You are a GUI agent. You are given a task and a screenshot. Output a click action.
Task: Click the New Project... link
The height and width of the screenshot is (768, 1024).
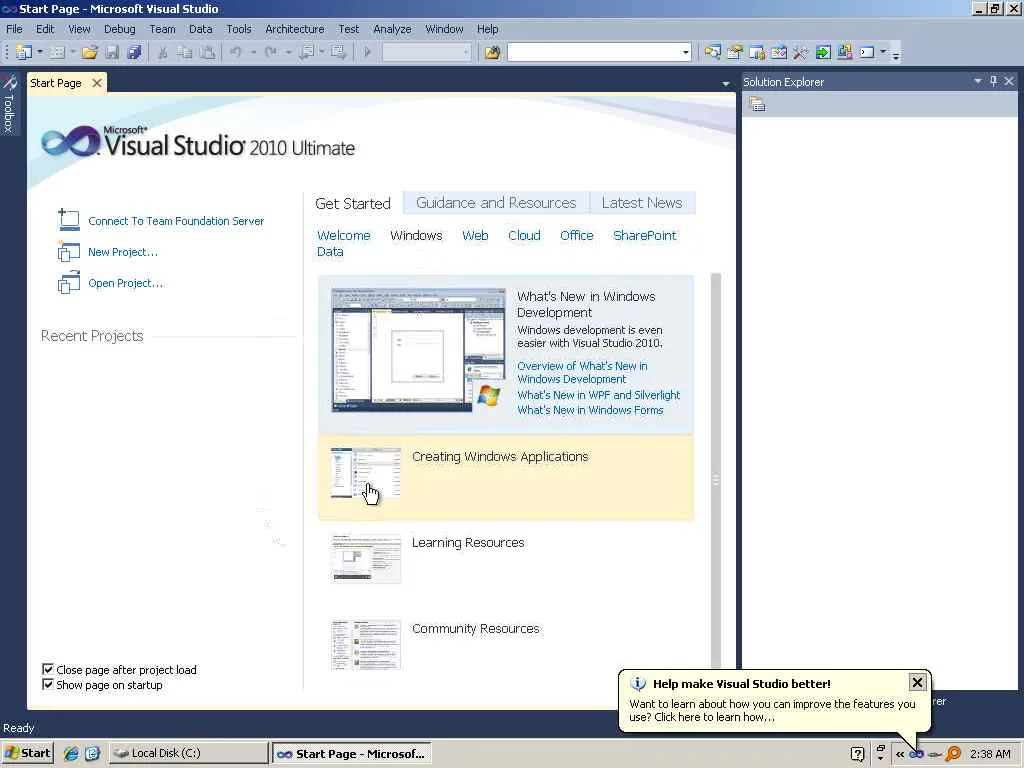(x=123, y=252)
